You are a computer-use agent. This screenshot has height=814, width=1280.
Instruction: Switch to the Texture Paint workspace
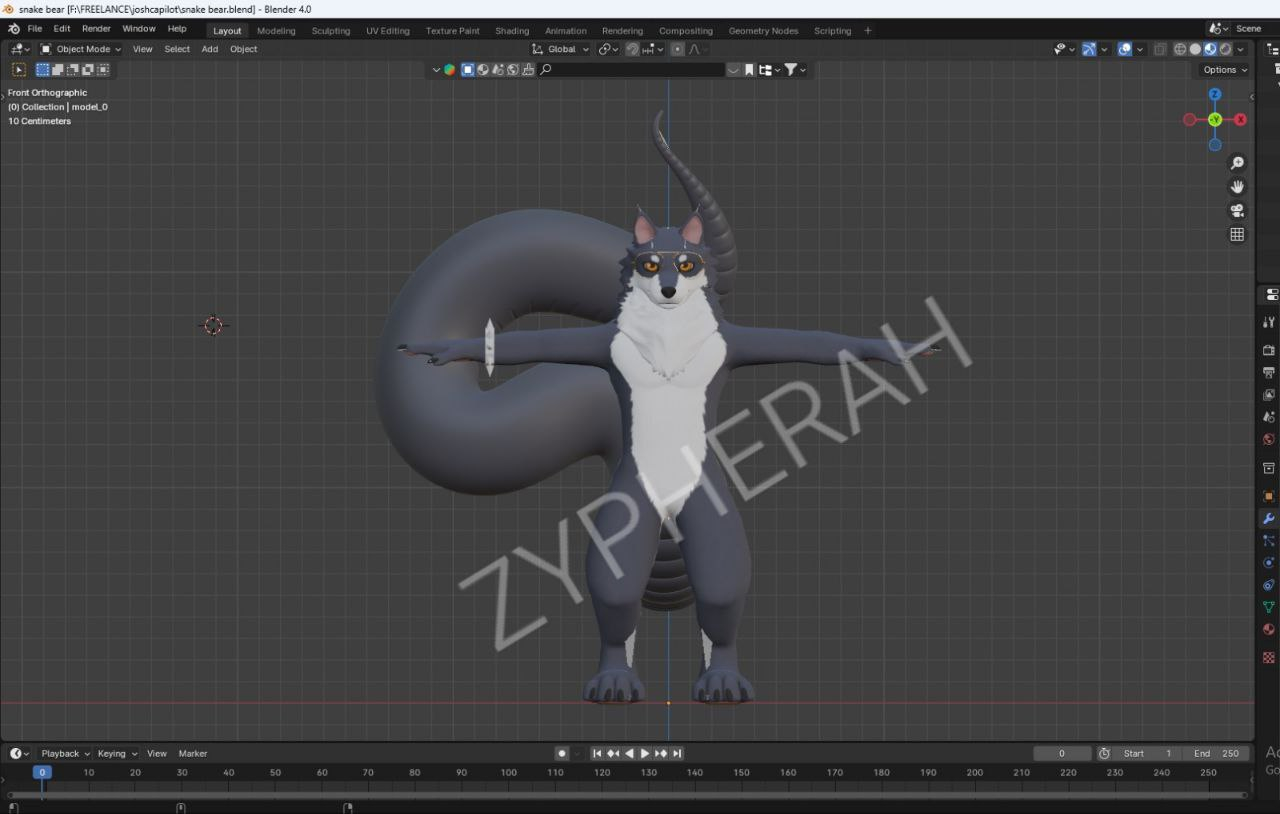pyautogui.click(x=453, y=31)
